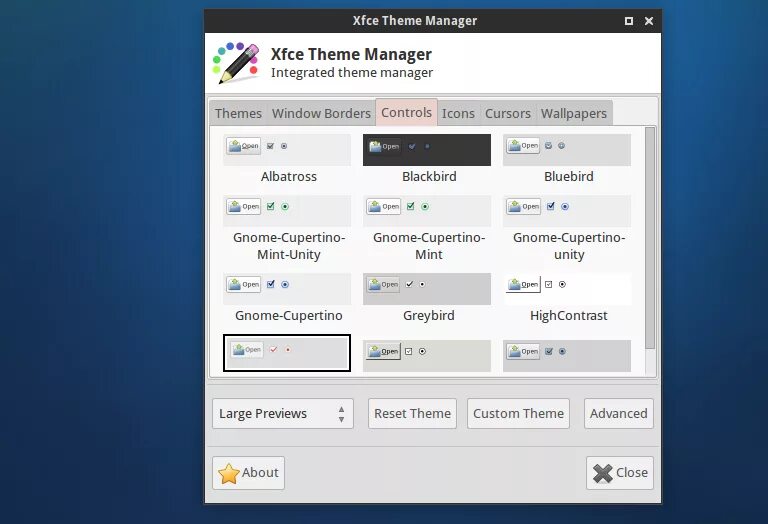Click the vertical scrollbar of theme list
768x524 pixels.
click(x=650, y=238)
